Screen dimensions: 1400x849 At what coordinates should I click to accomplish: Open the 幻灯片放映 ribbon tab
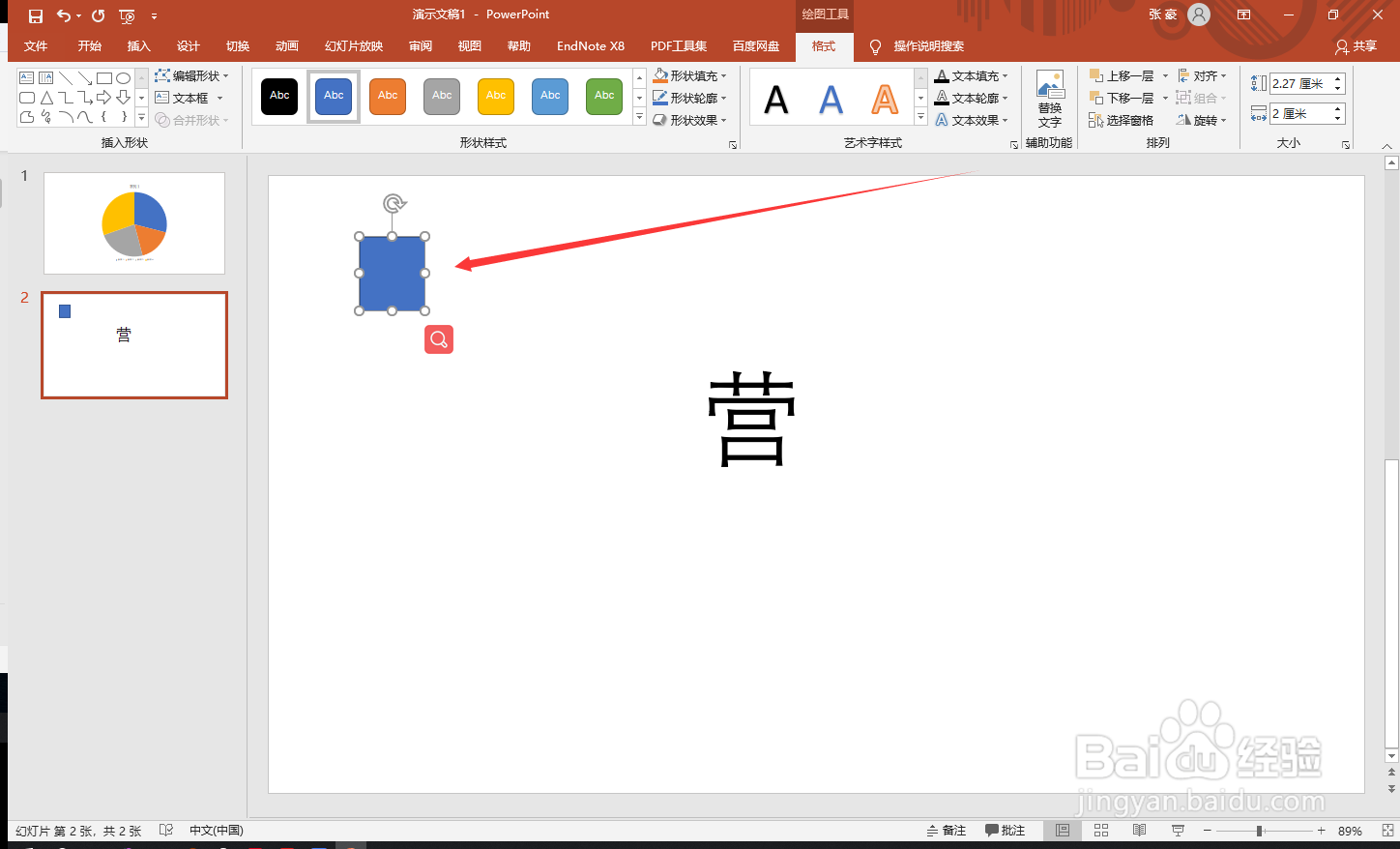coord(353,45)
